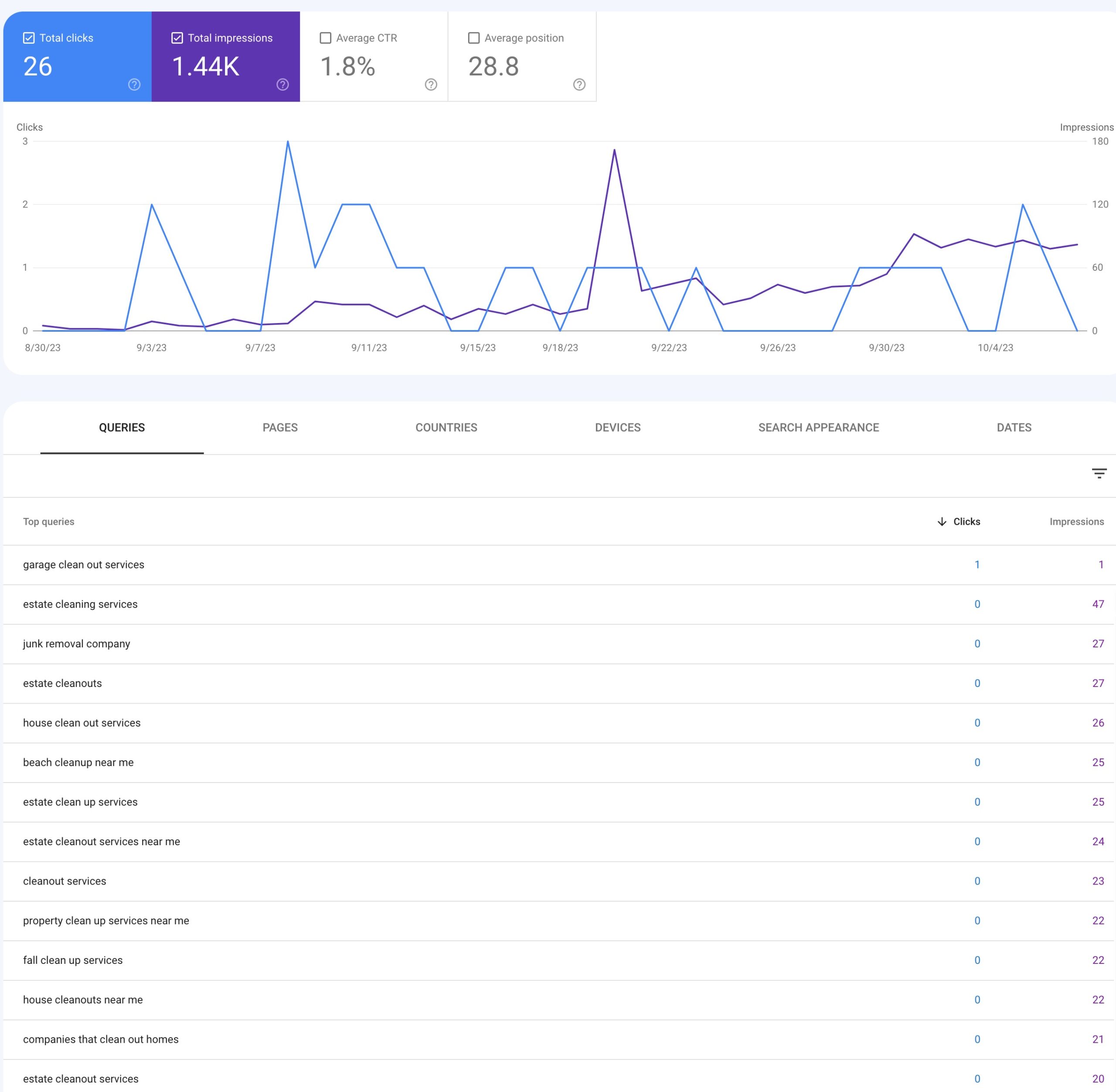
Task: Click the filter icon in queries table
Action: pos(1099,472)
